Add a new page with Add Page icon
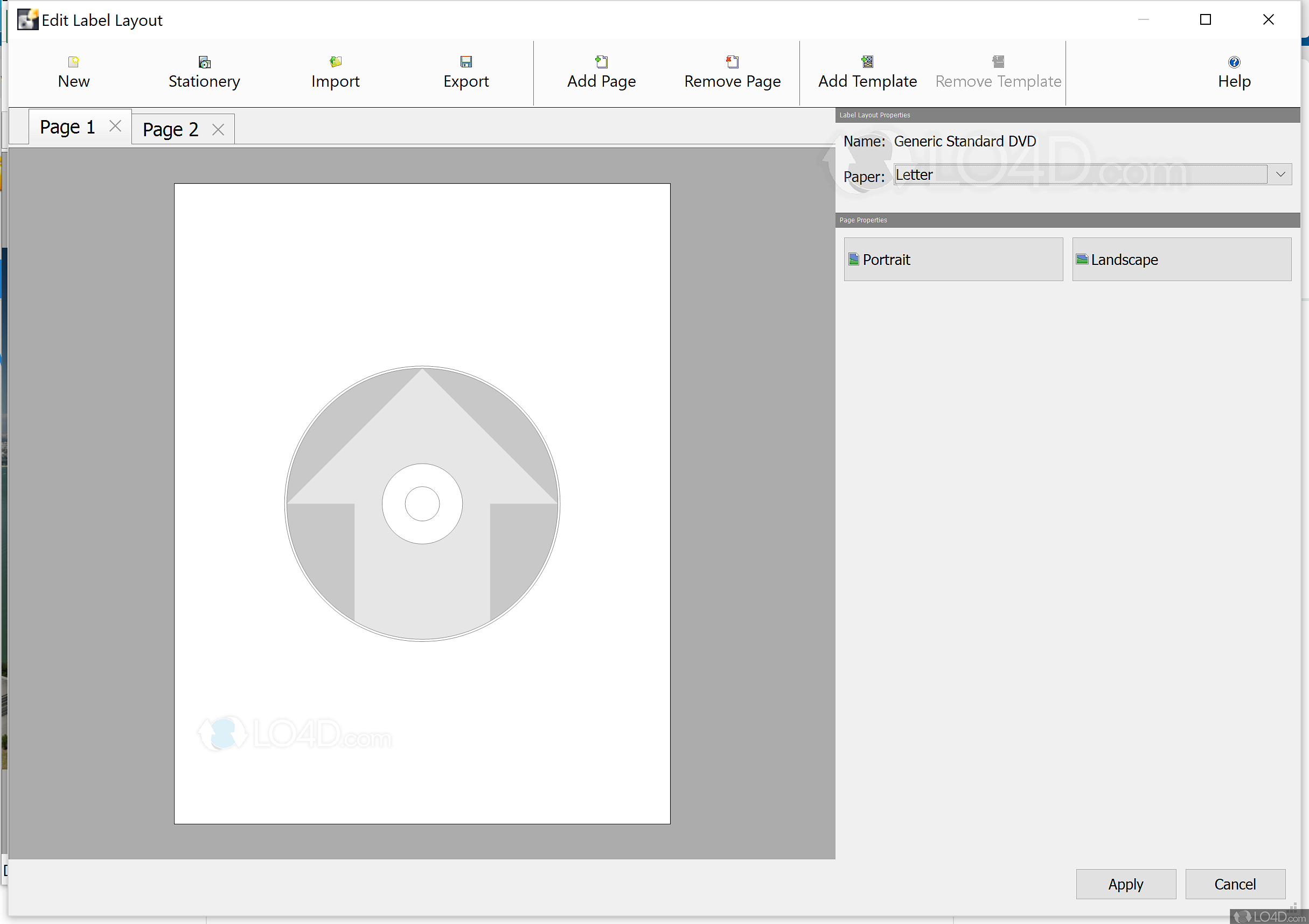The height and width of the screenshot is (924, 1309). pyautogui.click(x=601, y=72)
